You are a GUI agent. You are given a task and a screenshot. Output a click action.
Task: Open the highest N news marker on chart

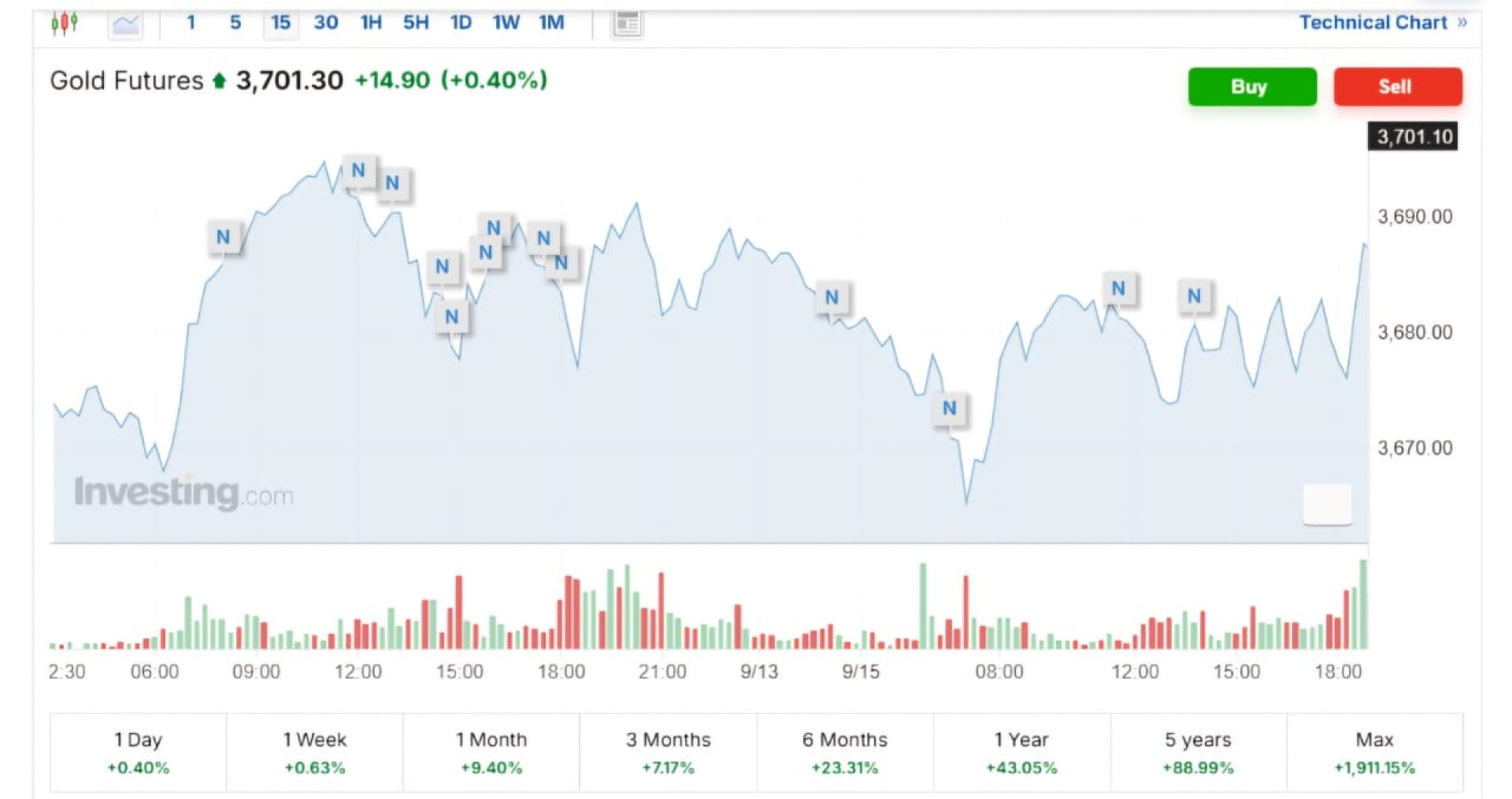click(x=358, y=170)
